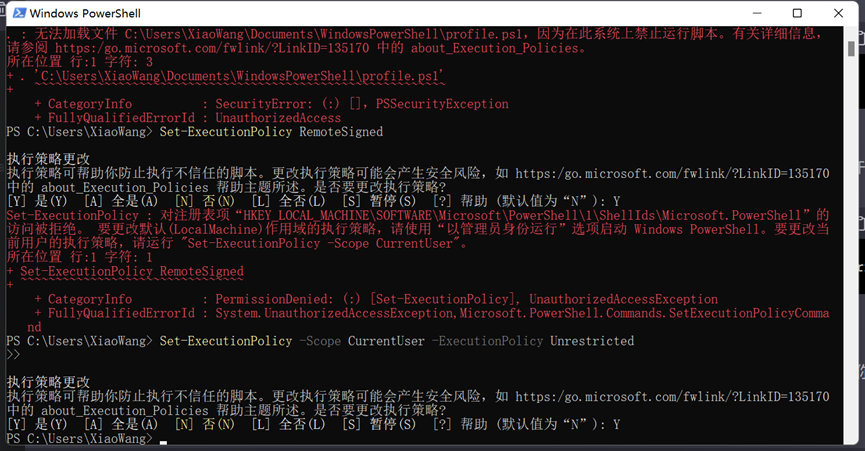The height and width of the screenshot is (451, 865).
Task: Click the '所在位置 行:1 字符: 1' line
Action: [x=79, y=257]
